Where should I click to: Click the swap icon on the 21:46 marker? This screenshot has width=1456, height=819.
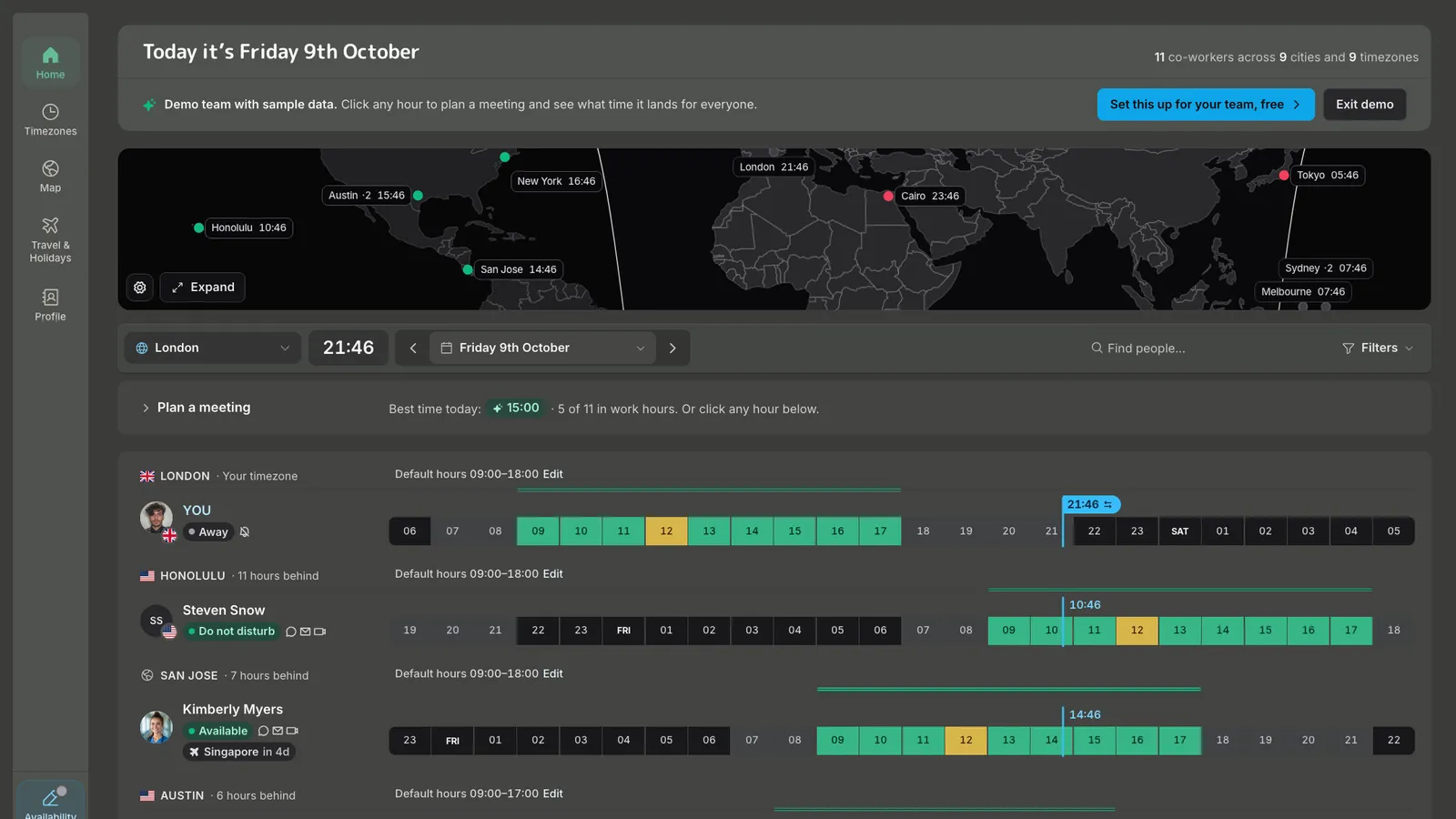tap(1107, 505)
